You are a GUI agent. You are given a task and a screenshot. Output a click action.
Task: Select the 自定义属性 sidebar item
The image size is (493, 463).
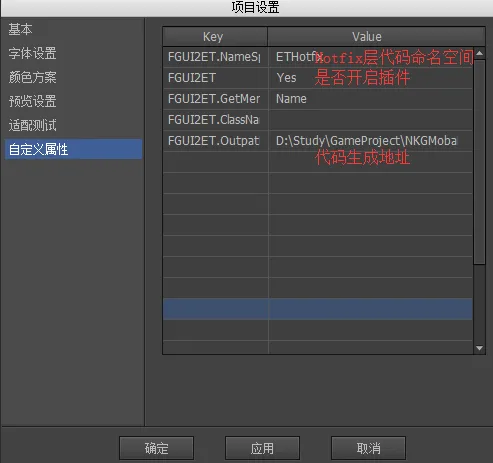pyautogui.click(x=73, y=149)
